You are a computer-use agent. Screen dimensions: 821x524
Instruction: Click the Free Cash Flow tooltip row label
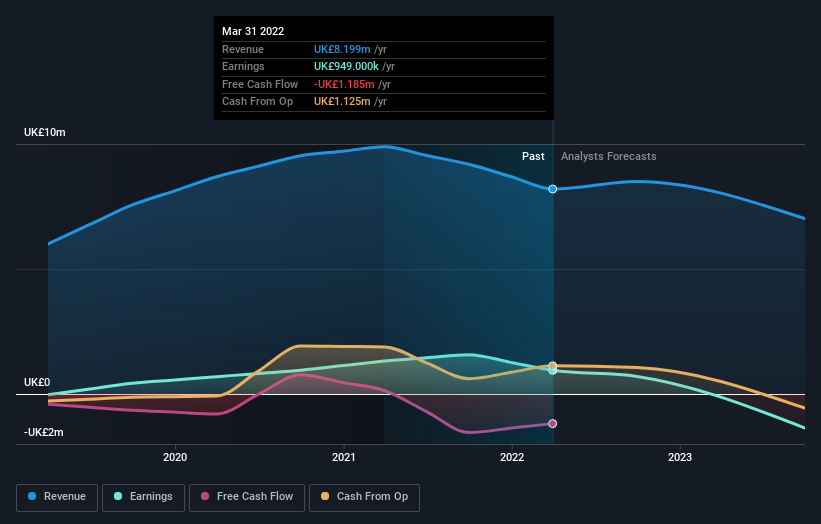point(260,84)
